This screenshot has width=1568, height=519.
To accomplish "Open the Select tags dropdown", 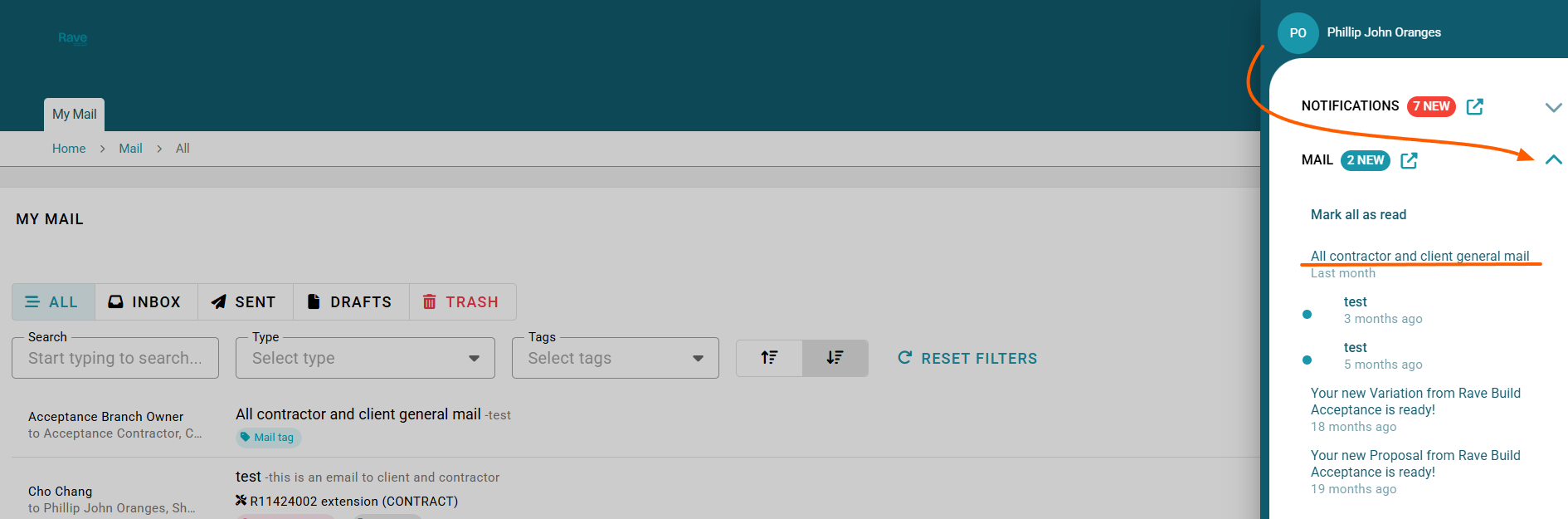I will (615, 358).
